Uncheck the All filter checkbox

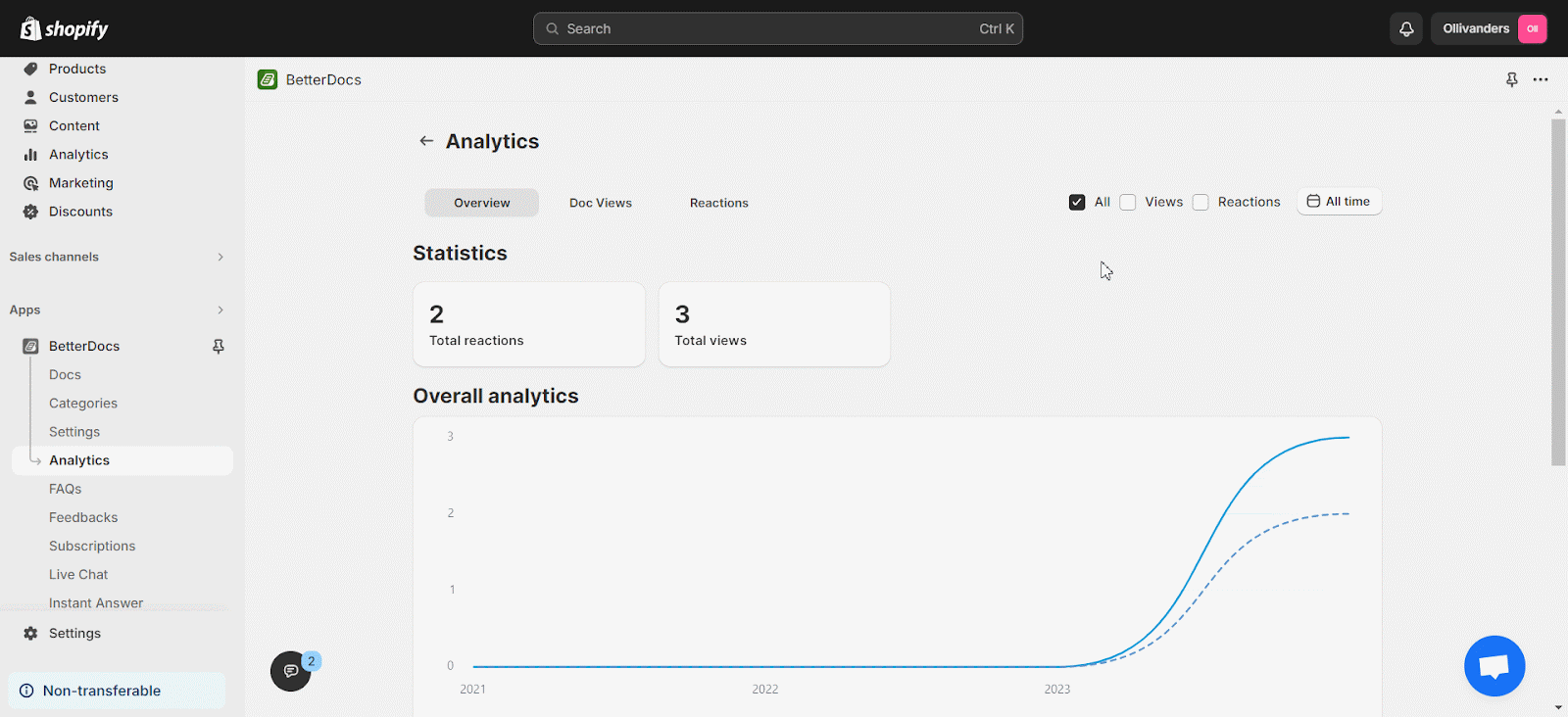click(x=1077, y=202)
